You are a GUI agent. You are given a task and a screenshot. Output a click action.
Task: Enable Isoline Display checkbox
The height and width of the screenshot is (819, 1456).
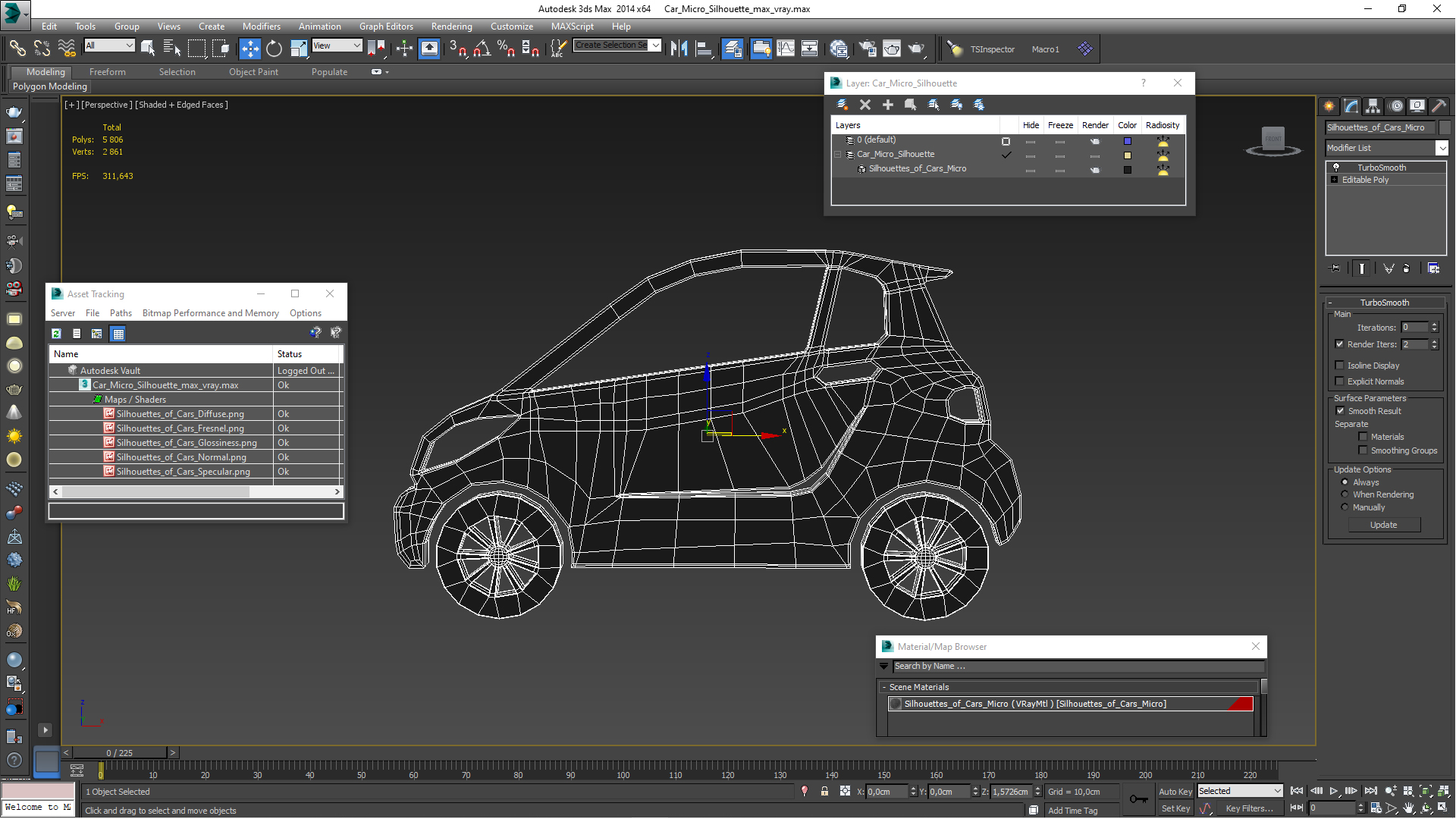click(1339, 366)
